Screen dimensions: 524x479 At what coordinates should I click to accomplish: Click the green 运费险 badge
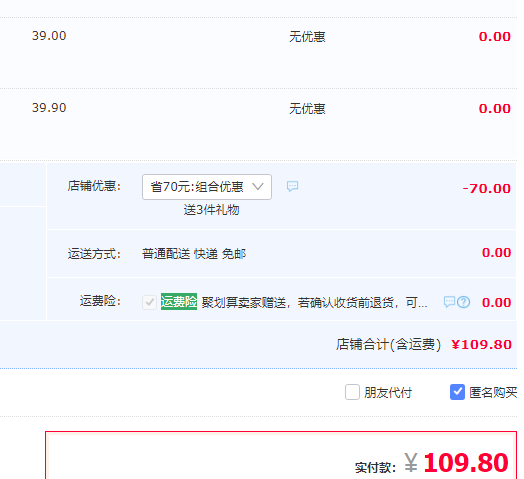179,302
